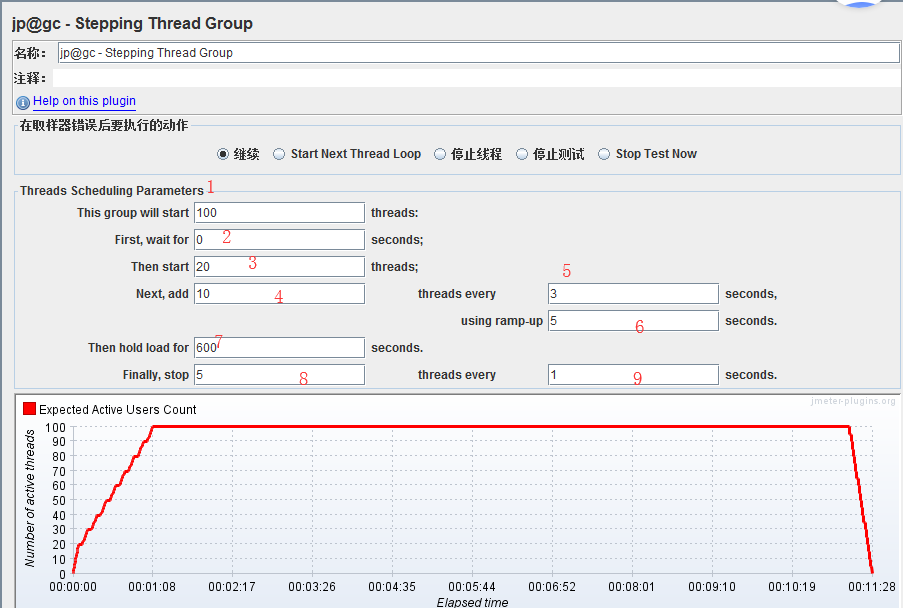
Task: Click the 'Finally, stop' threads field
Action: click(x=279, y=375)
